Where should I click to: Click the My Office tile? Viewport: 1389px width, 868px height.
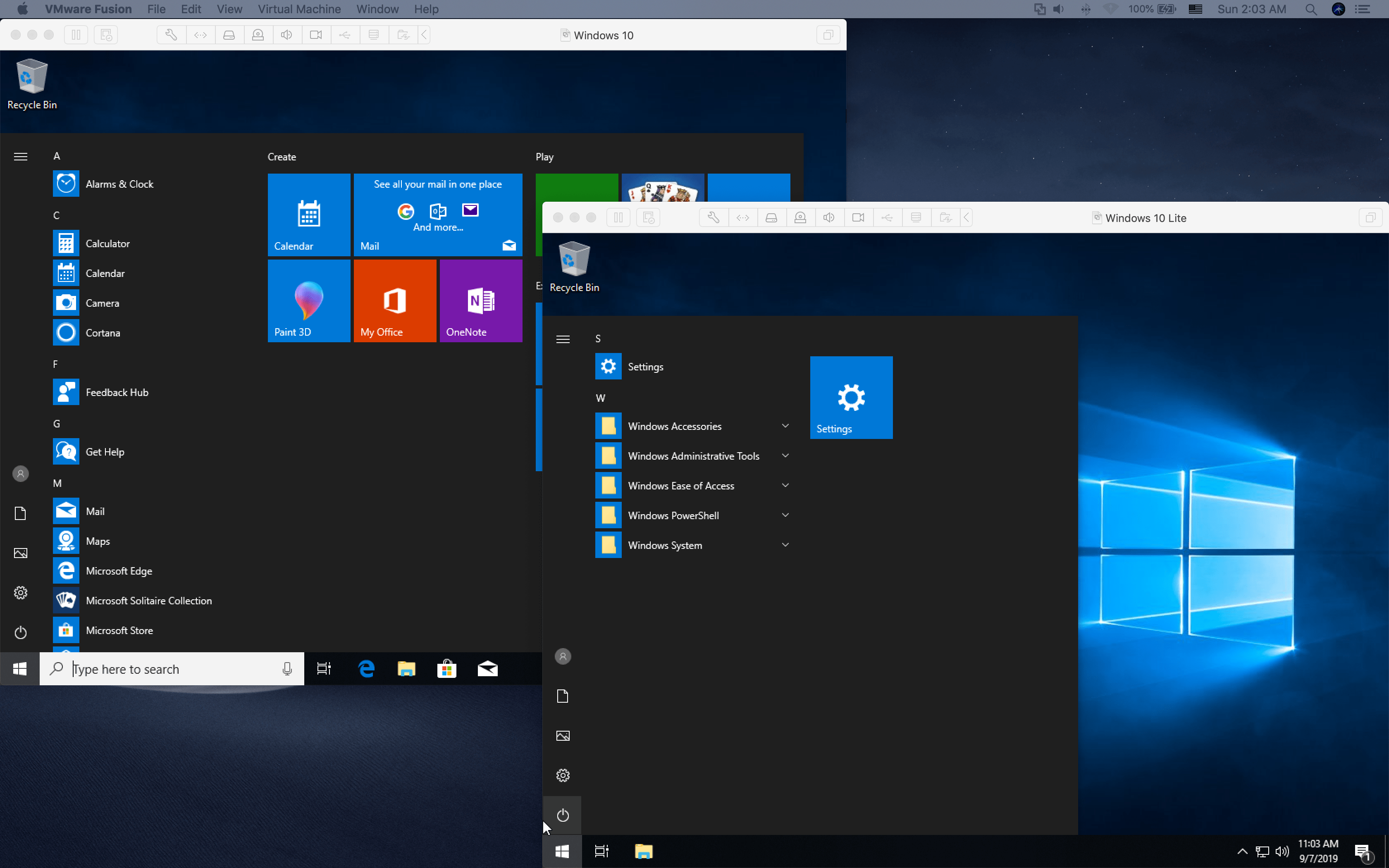395,301
